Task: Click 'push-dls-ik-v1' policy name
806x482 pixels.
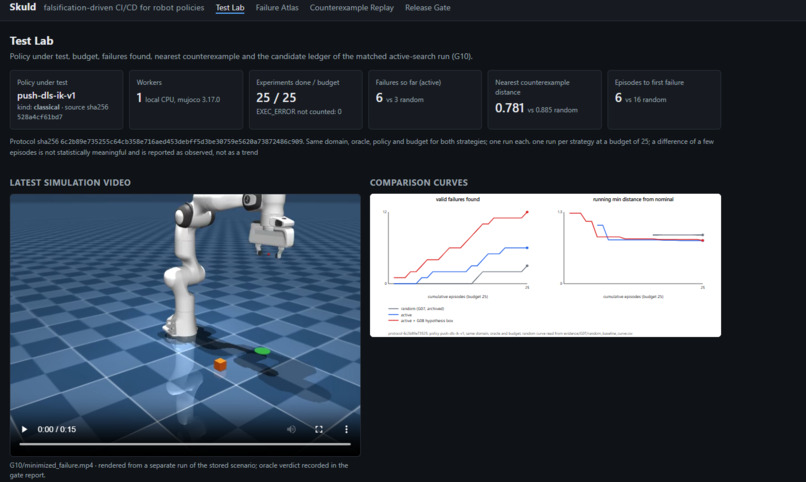Action: point(46,96)
